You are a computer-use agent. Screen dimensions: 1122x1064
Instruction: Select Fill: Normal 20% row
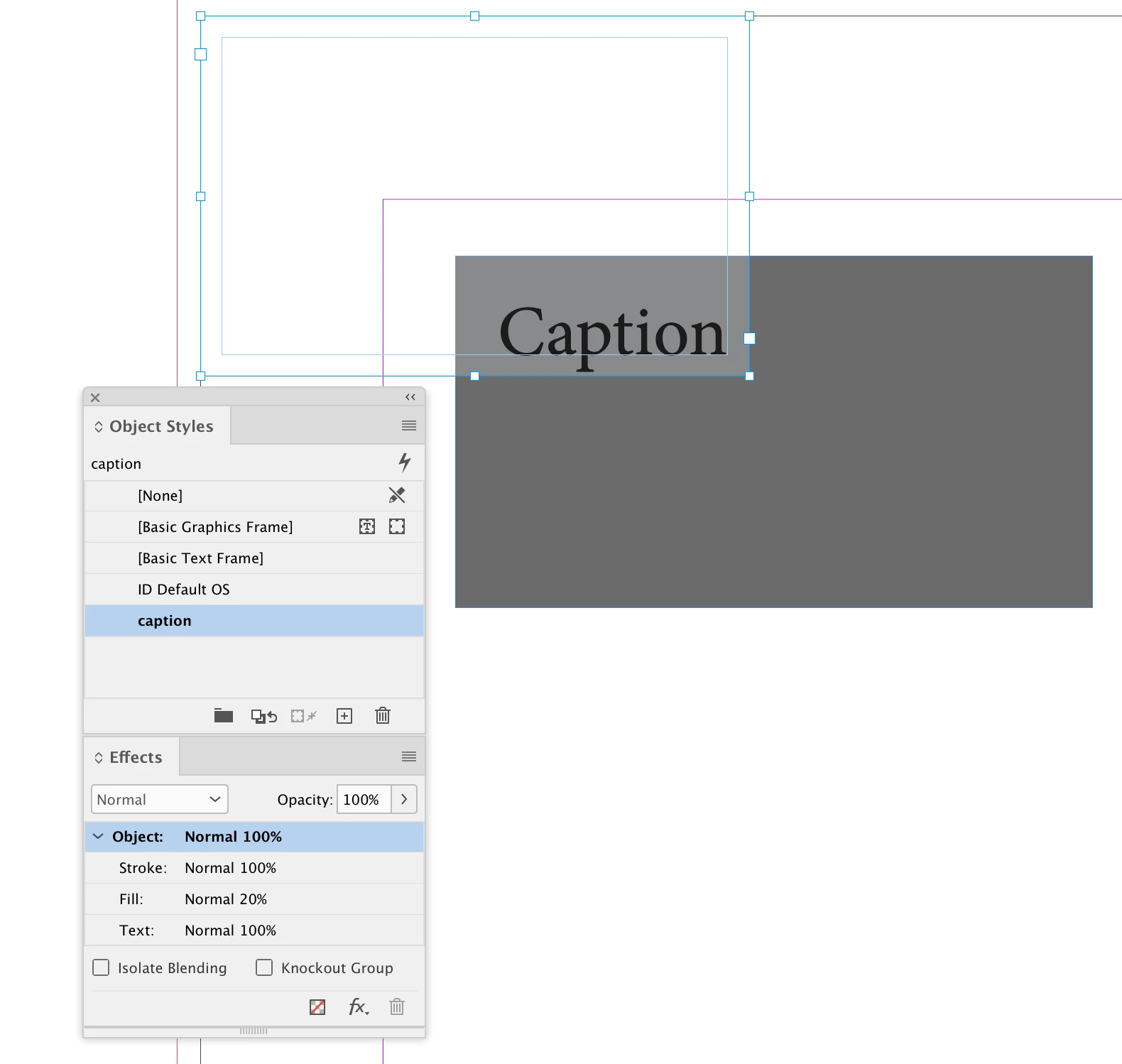[x=254, y=899]
